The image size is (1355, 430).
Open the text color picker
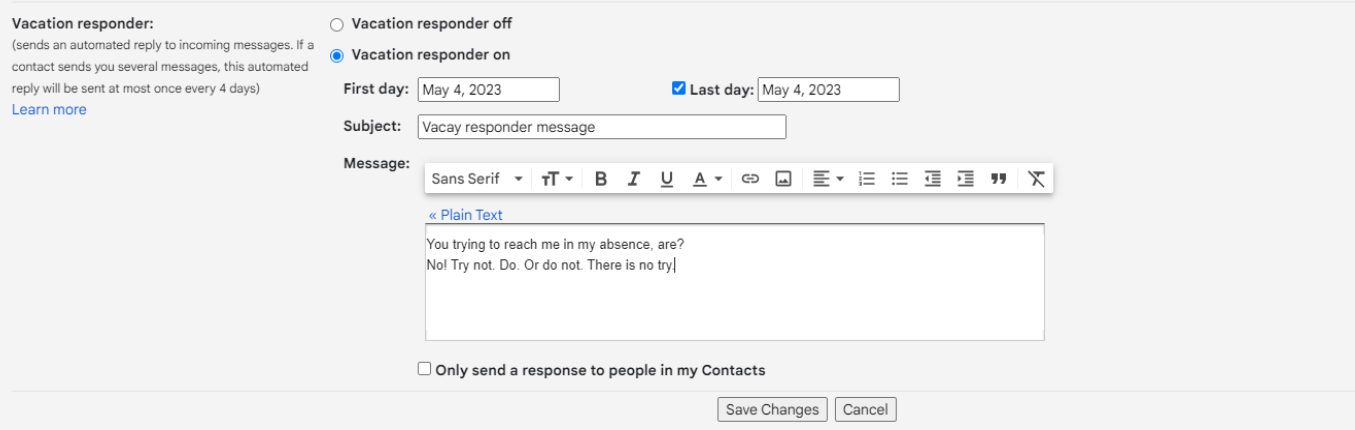pos(707,179)
